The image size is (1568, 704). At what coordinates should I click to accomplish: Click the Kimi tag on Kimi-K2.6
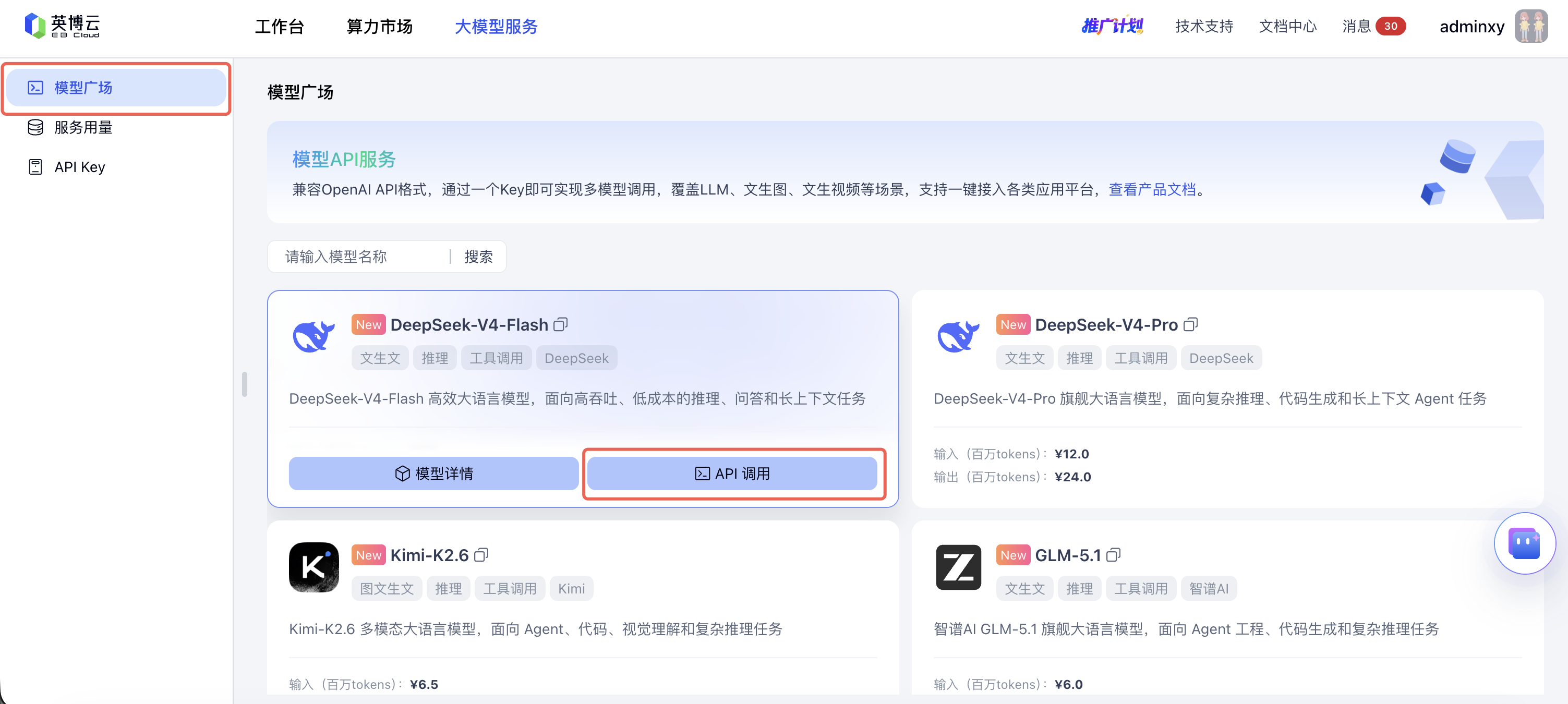click(x=571, y=589)
